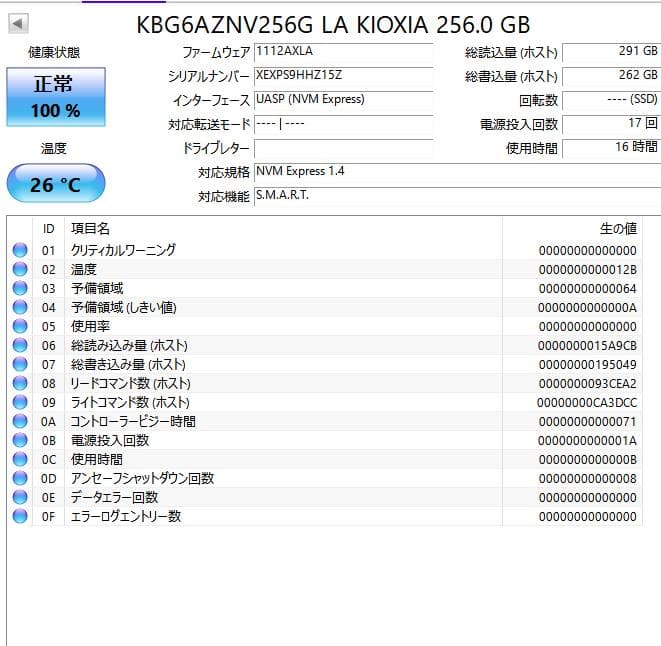Click the status orb for ID 0C 使用時間
The width and height of the screenshot is (661, 646).
click(20, 459)
